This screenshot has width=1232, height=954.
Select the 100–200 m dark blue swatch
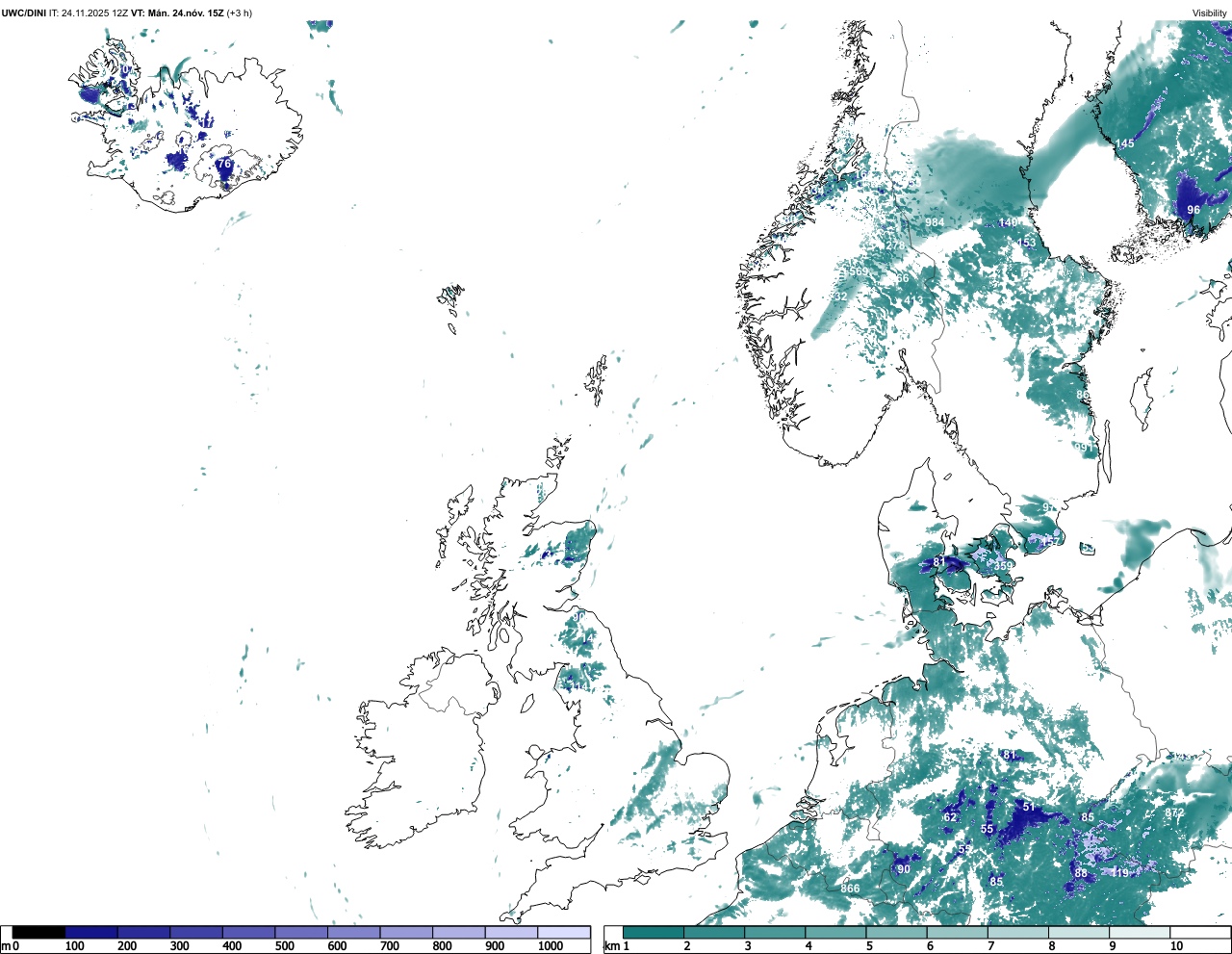(x=91, y=932)
